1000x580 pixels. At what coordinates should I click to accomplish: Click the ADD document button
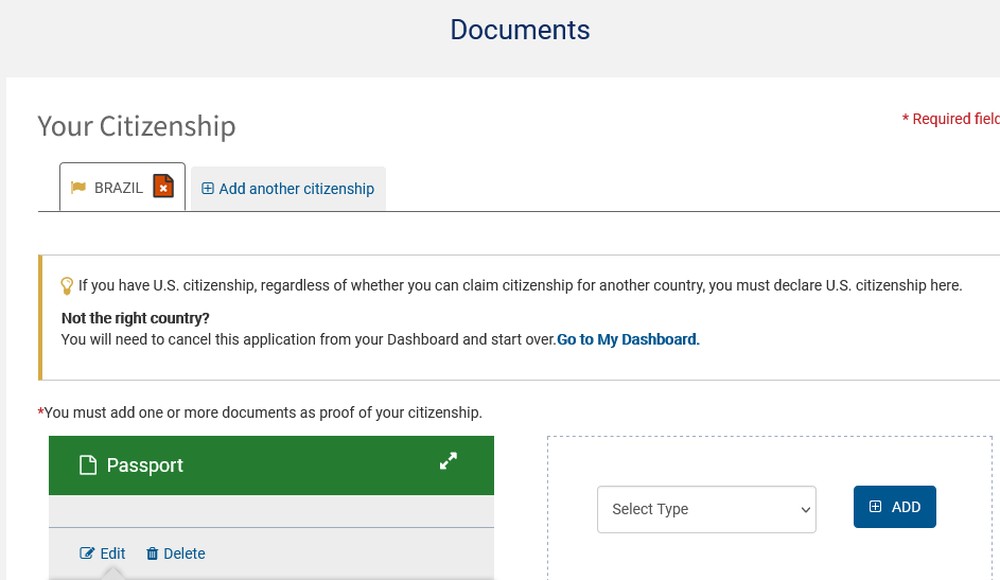tap(895, 507)
